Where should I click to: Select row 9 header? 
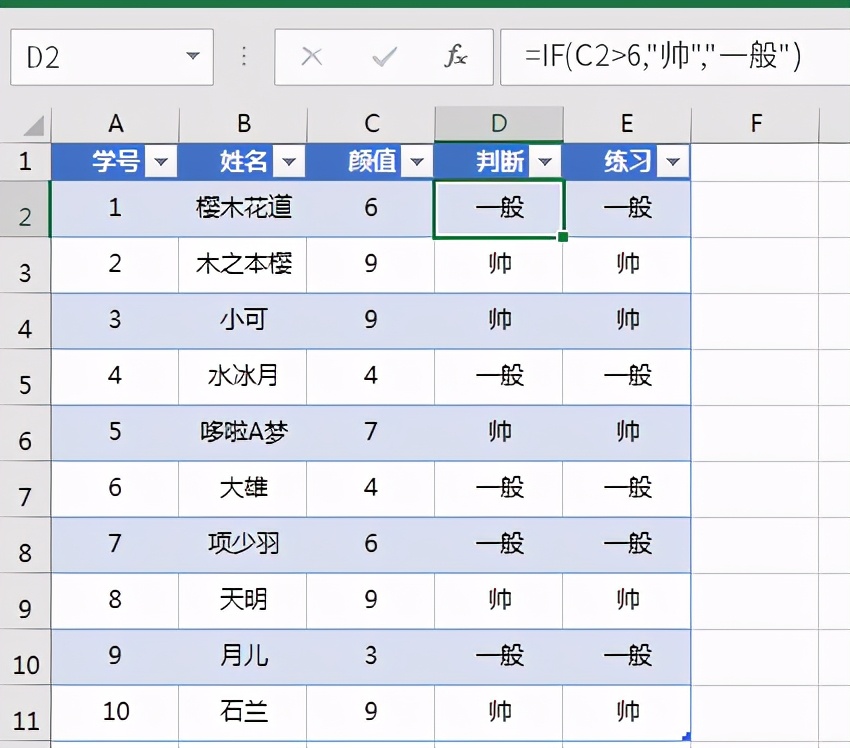[x=25, y=601]
